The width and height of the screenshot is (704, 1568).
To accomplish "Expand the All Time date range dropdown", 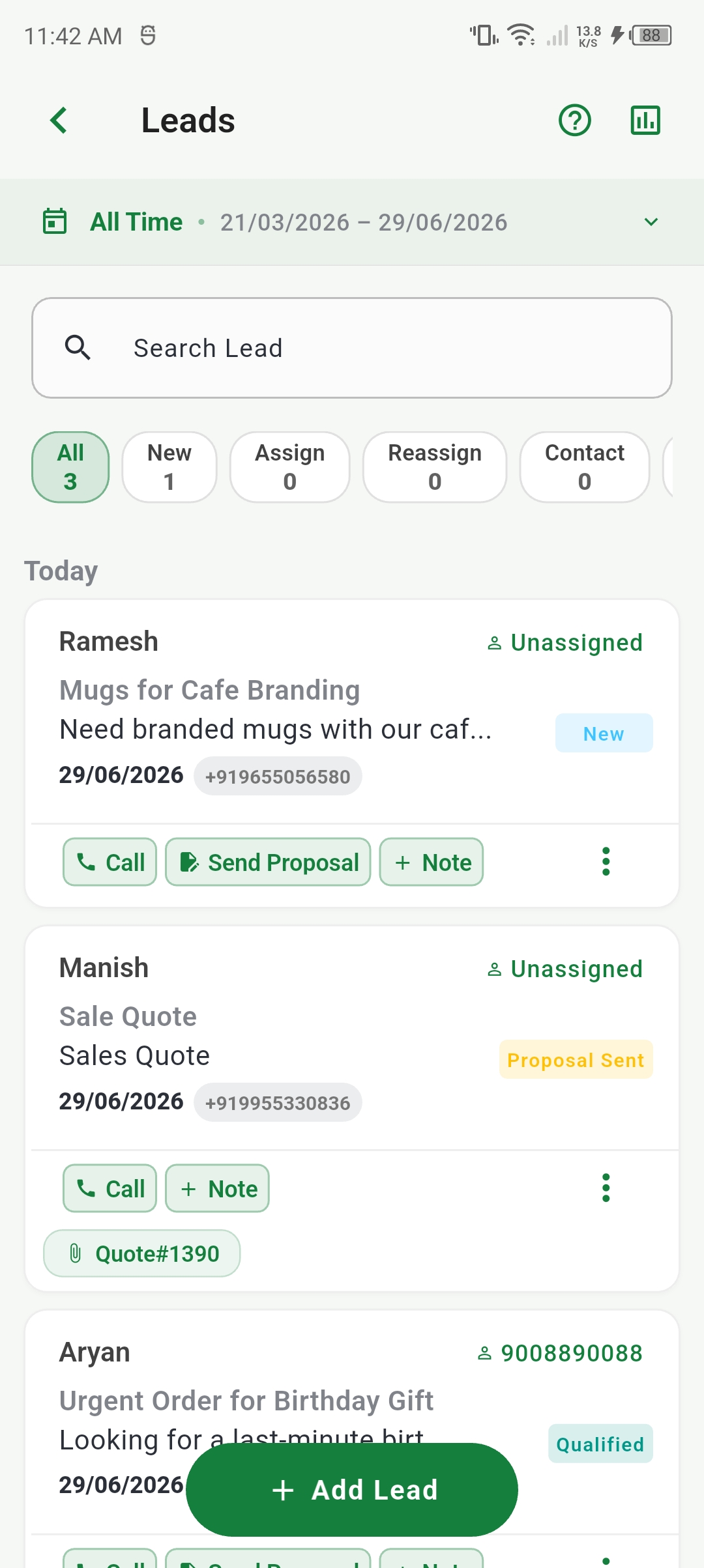I will [651, 222].
